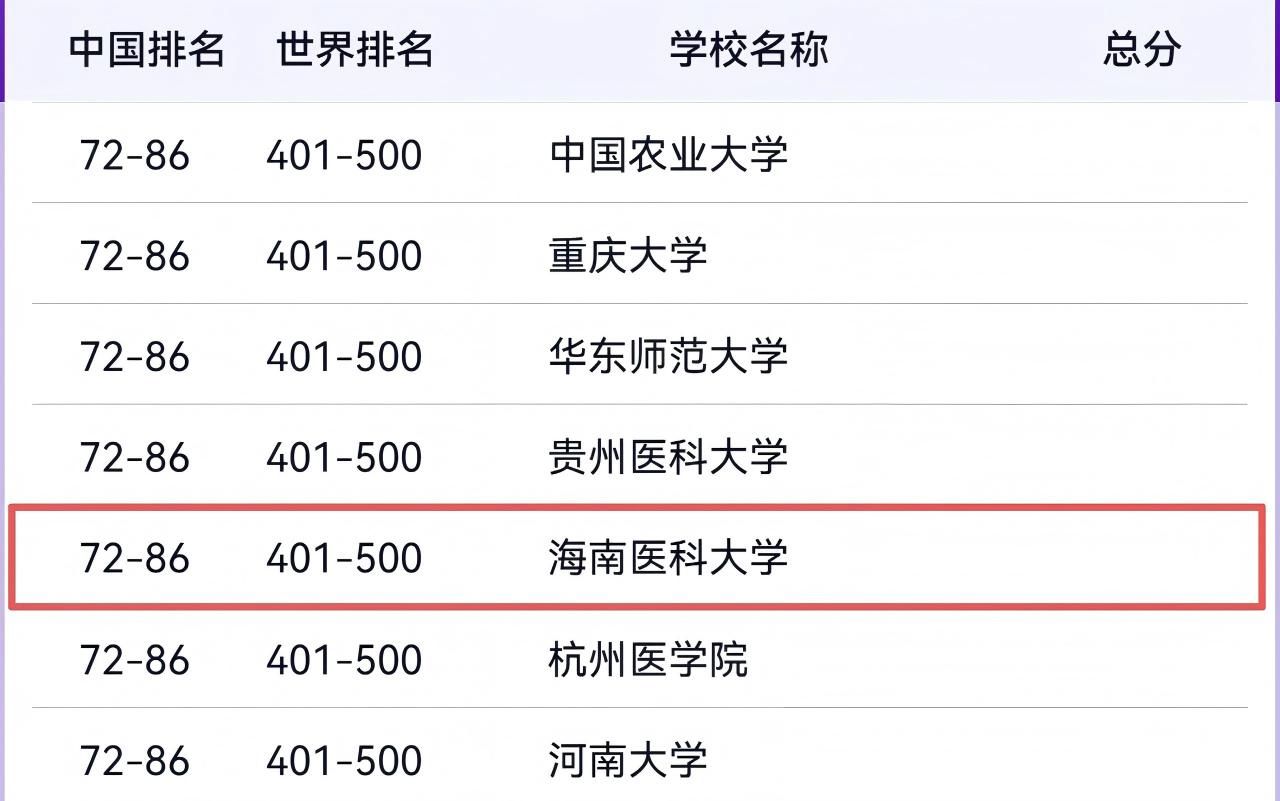
Task: Click the 72-86 rank in 中国农业大学 row
Action: coord(135,156)
